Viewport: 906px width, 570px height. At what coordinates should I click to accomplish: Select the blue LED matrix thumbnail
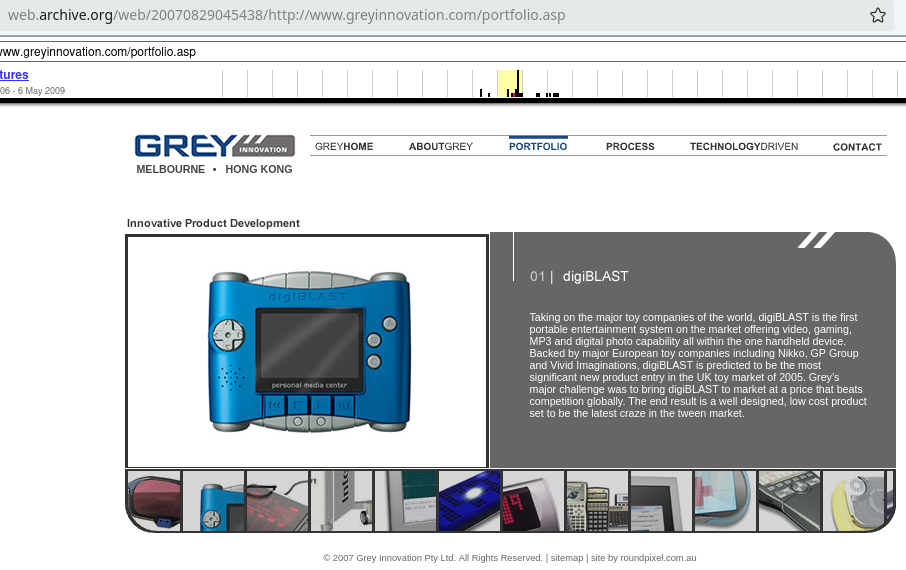469,501
